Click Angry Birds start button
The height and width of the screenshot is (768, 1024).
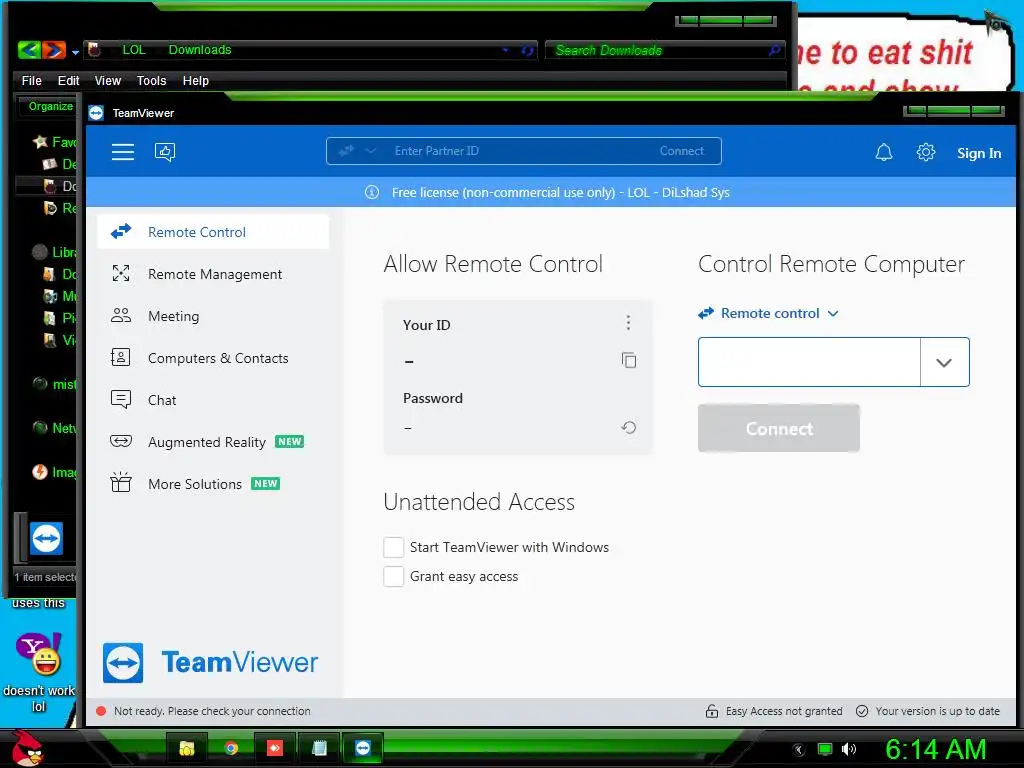point(26,748)
